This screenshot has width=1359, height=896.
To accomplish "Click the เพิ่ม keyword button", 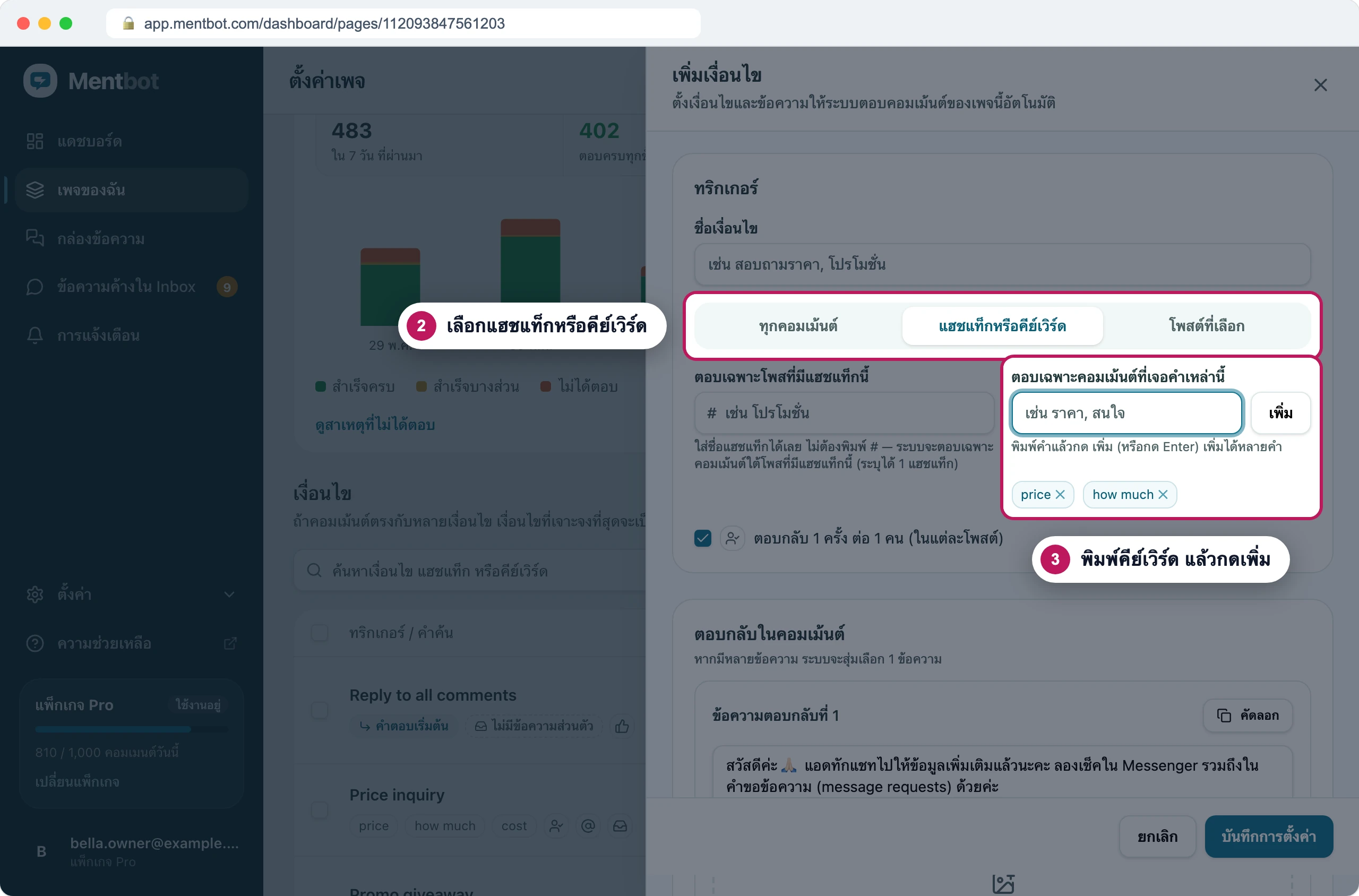I will 1281,412.
